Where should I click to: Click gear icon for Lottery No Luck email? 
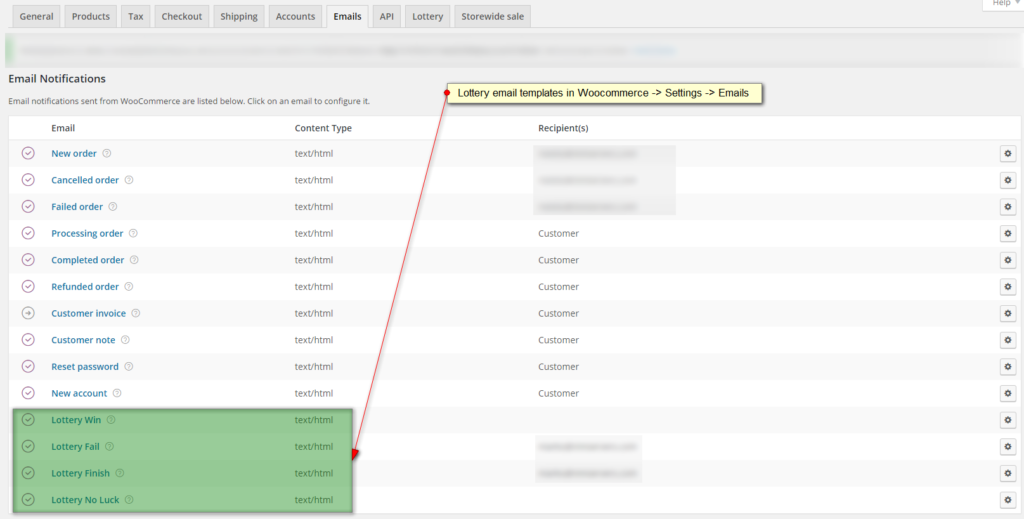[1008, 500]
